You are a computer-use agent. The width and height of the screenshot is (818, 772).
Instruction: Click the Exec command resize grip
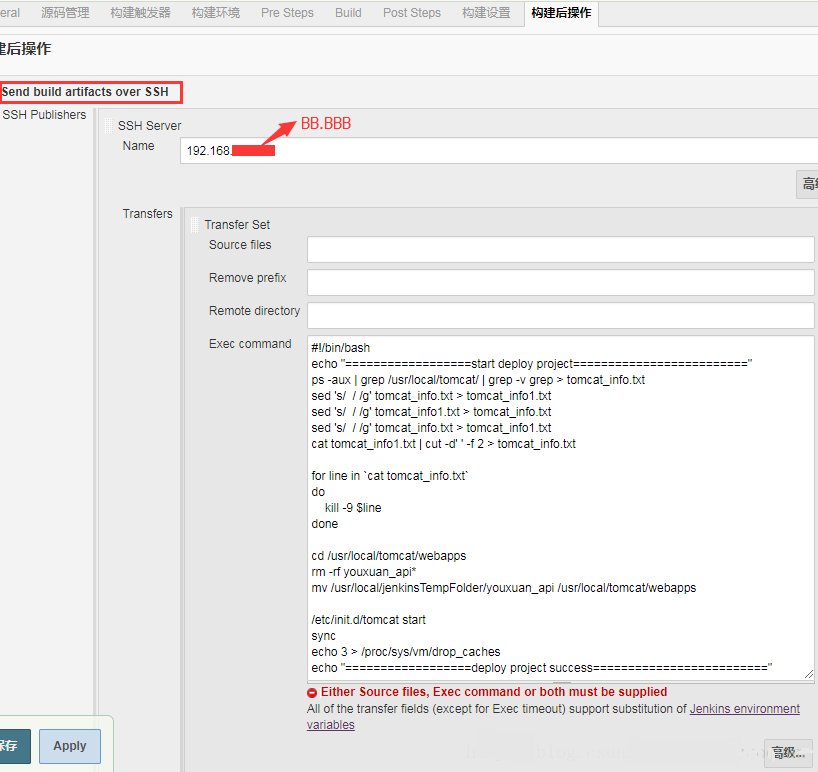(809, 674)
